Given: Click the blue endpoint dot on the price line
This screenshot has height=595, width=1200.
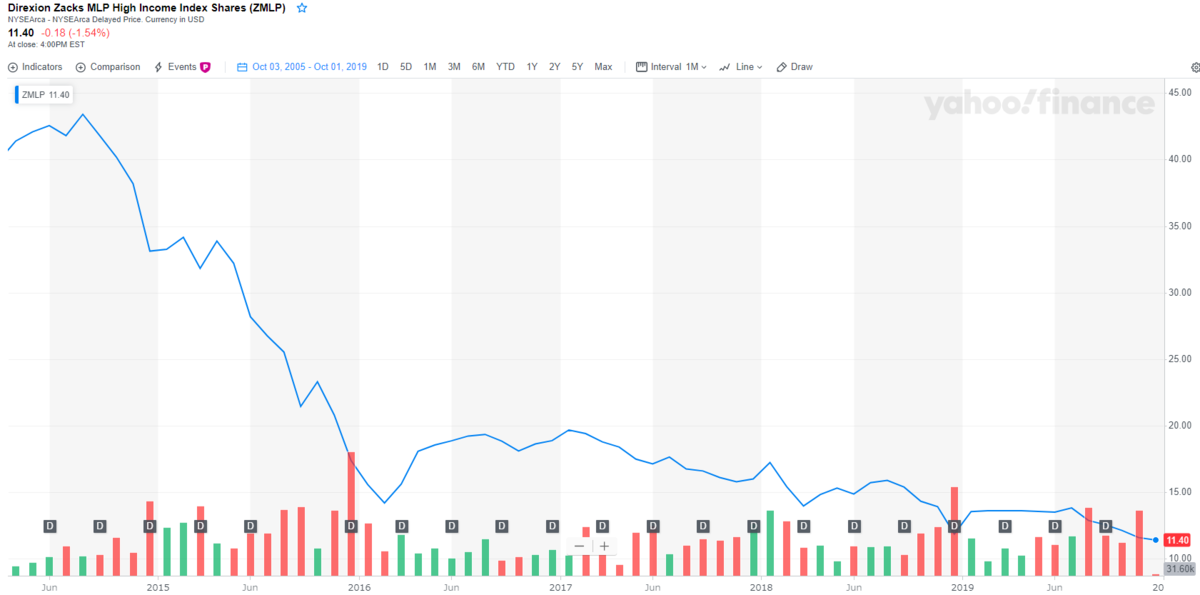Looking at the screenshot, I should tap(1156, 540).
